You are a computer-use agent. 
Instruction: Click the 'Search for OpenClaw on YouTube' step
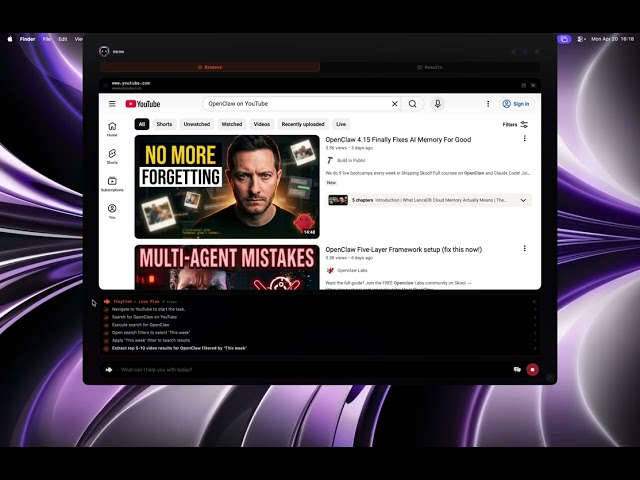[x=144, y=317]
